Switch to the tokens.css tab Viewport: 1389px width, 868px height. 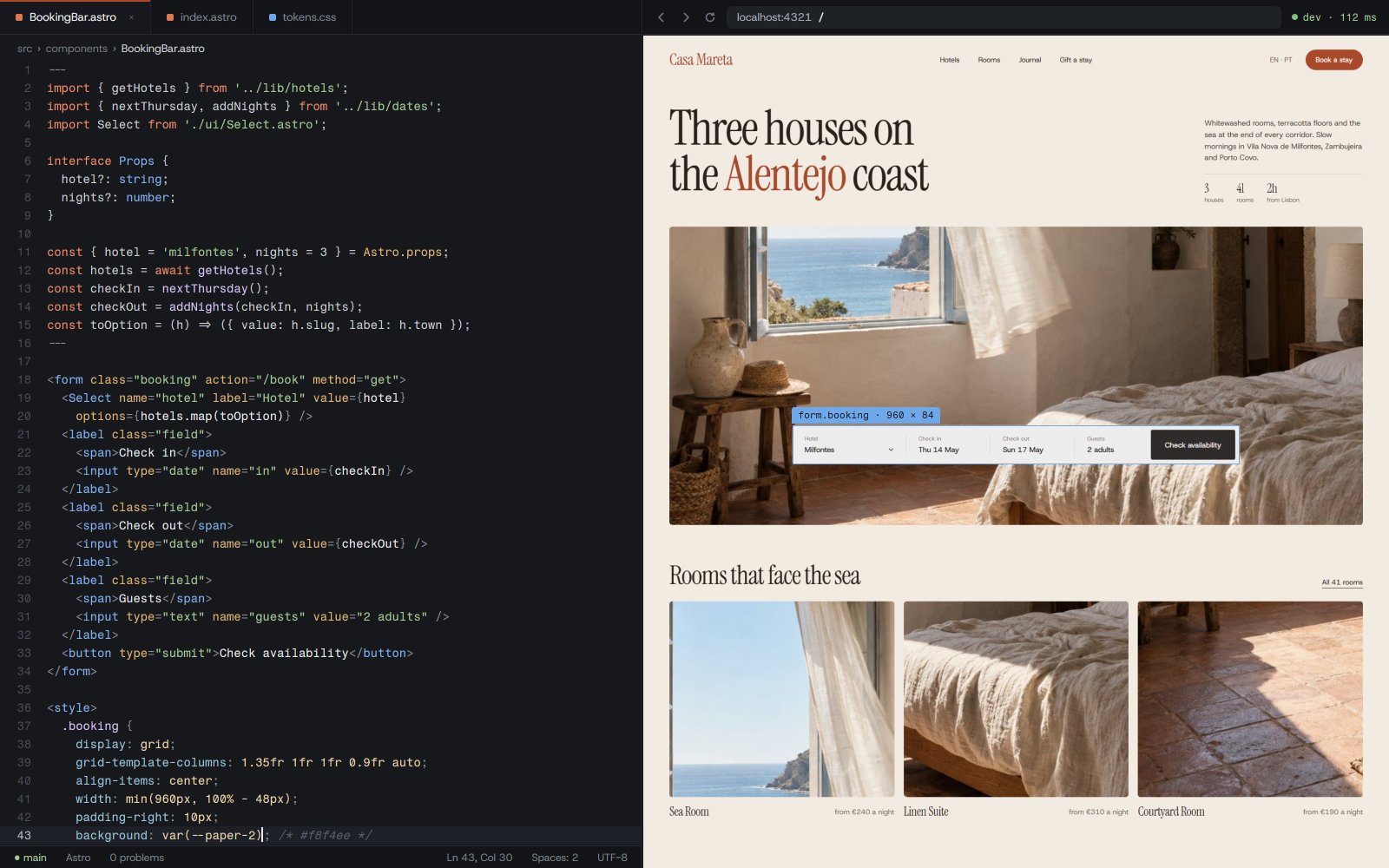302,17
